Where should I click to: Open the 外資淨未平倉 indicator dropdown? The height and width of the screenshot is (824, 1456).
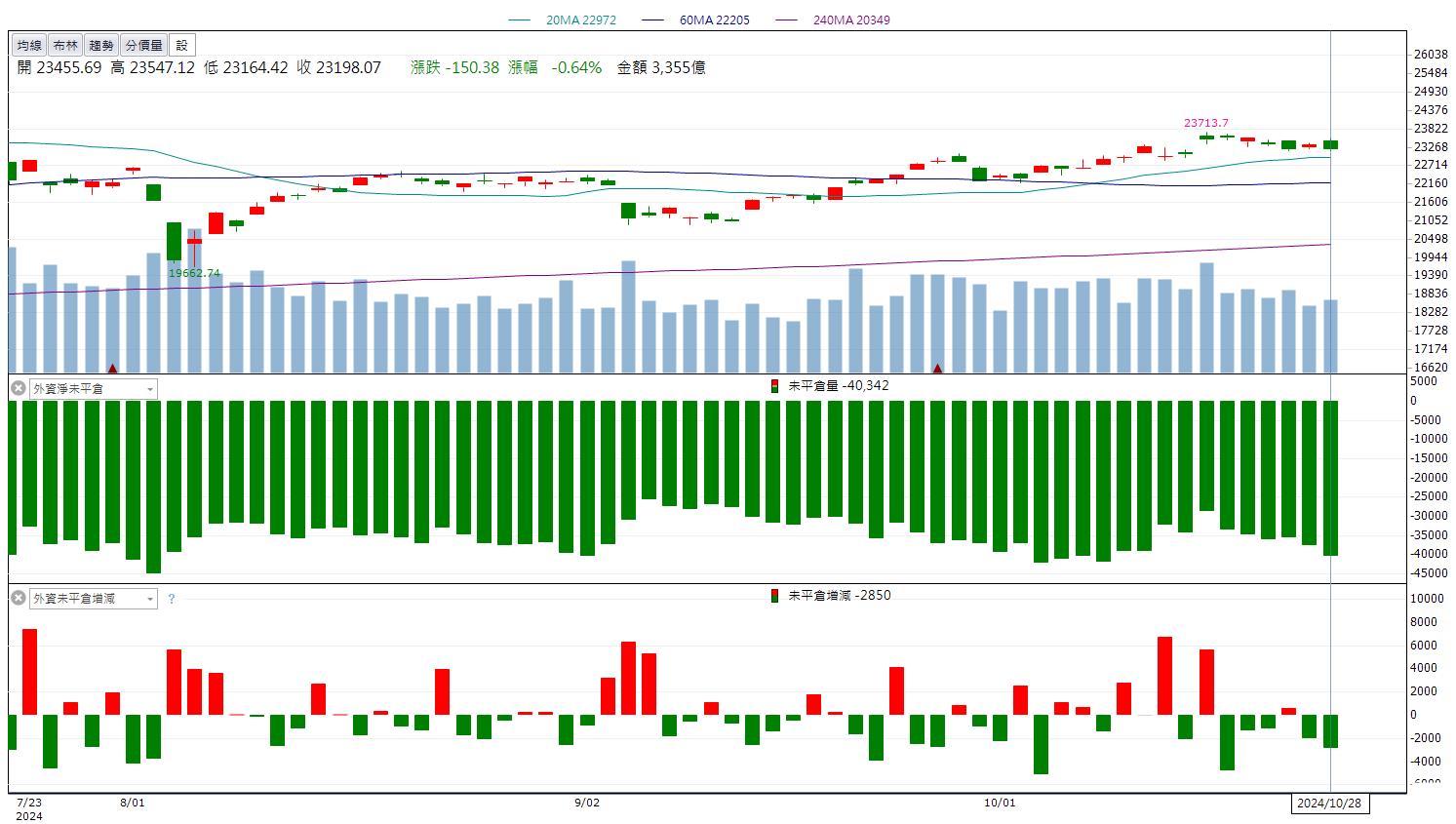point(94,388)
